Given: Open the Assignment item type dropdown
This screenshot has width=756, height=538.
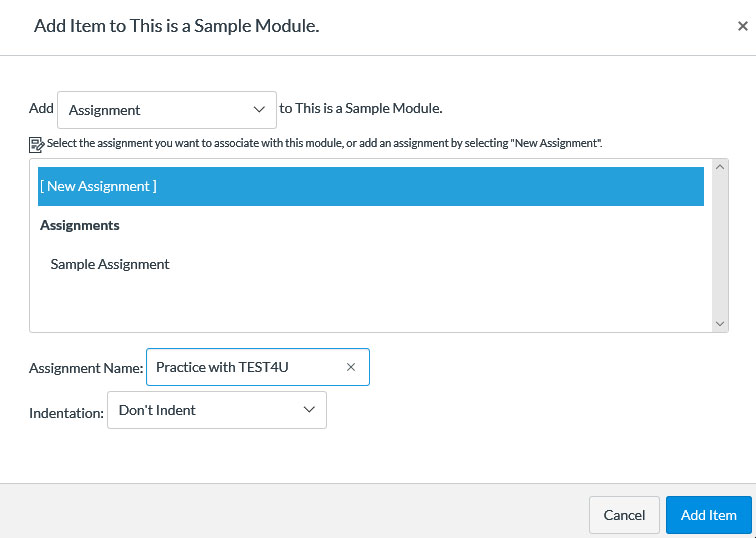Looking at the screenshot, I should [x=166, y=110].
